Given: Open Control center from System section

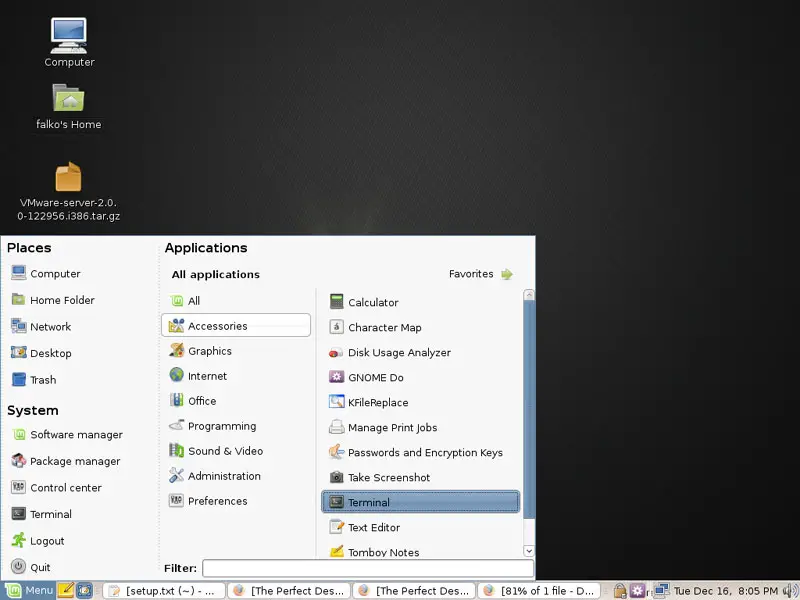Looking at the screenshot, I should (56, 488).
